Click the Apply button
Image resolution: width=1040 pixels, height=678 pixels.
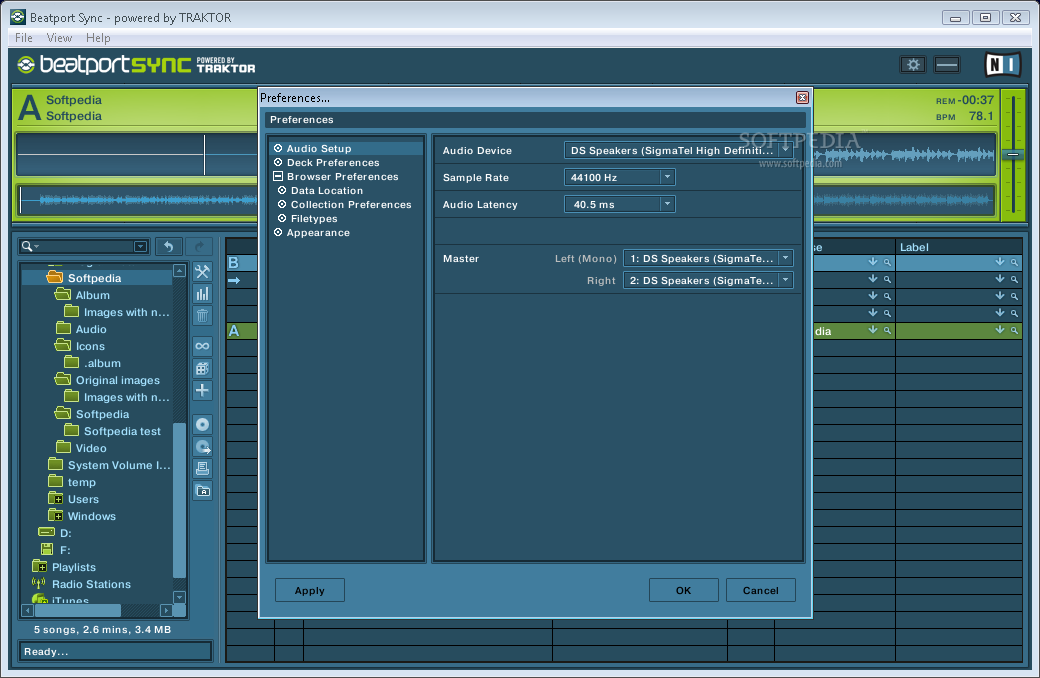coord(310,590)
